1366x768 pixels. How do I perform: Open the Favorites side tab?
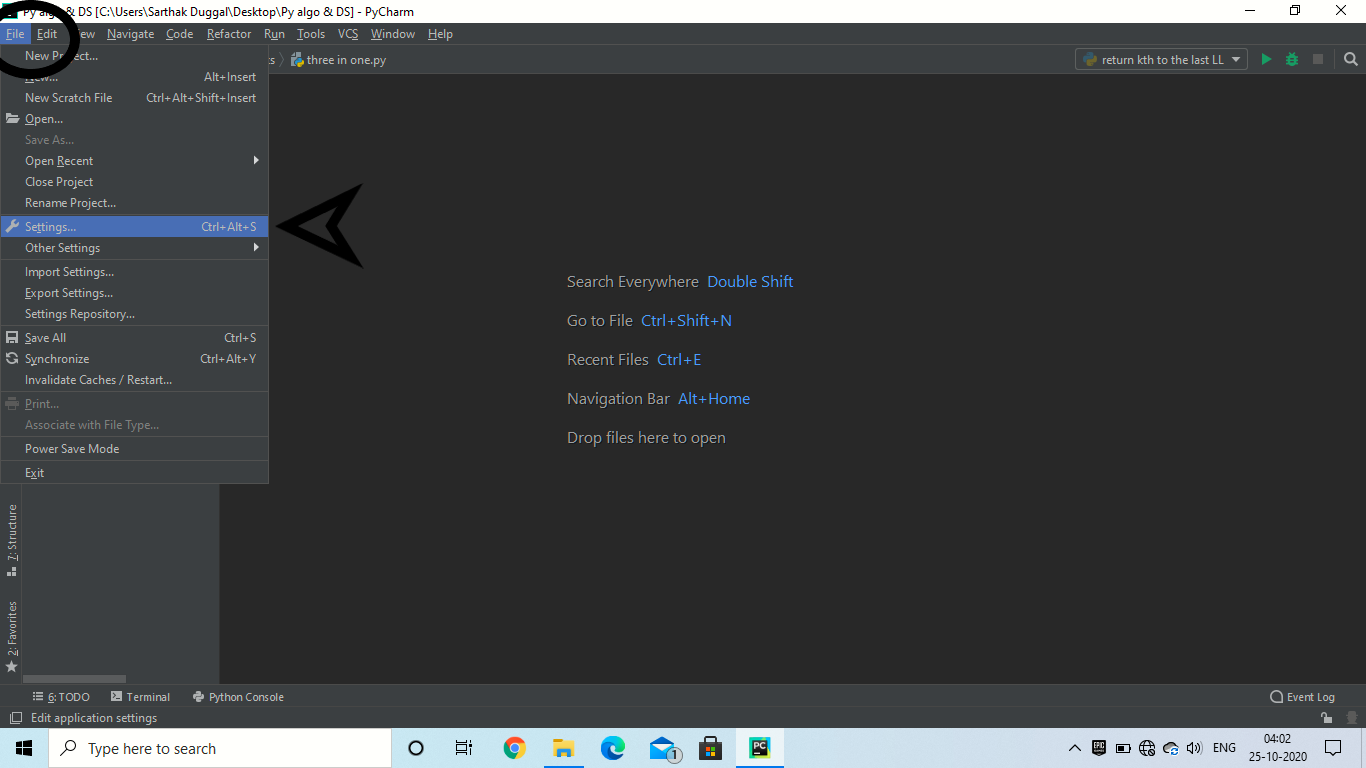pos(12,636)
